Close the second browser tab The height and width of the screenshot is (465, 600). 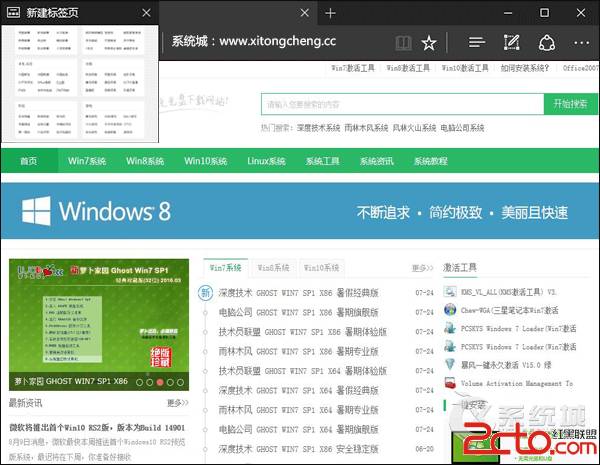[305, 13]
